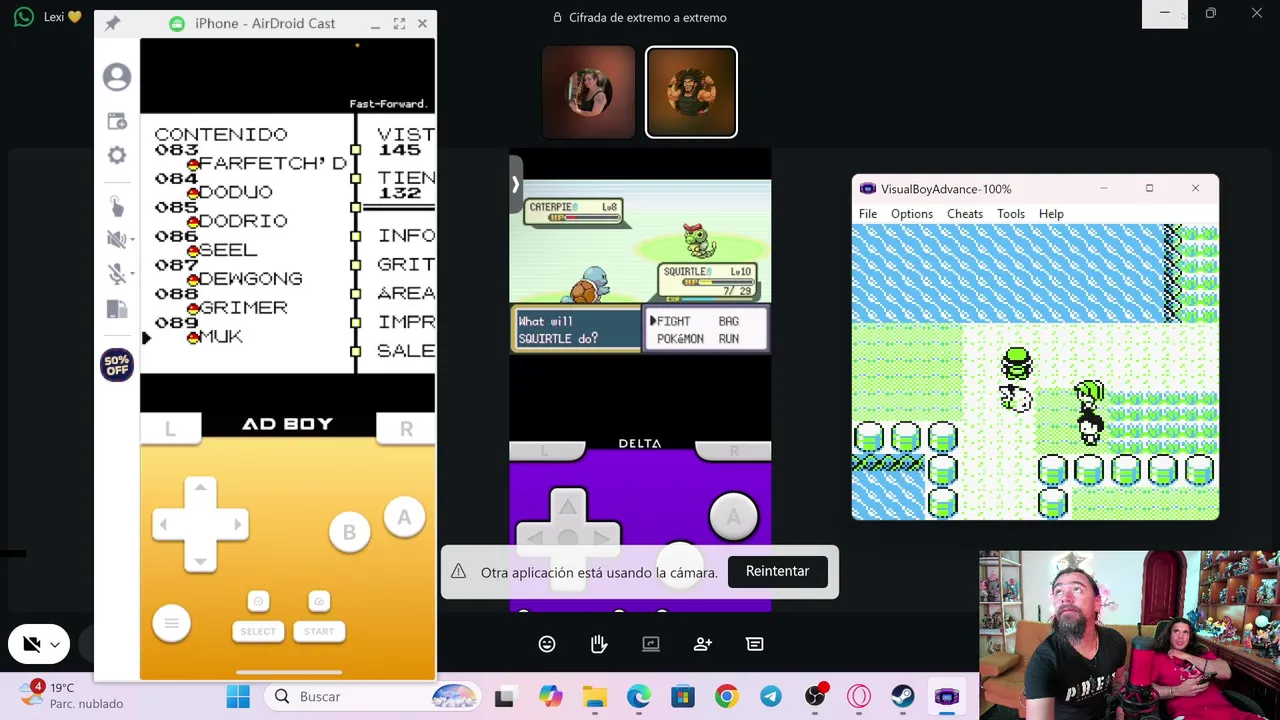Open the 50% OFF promo badge

coord(117,365)
